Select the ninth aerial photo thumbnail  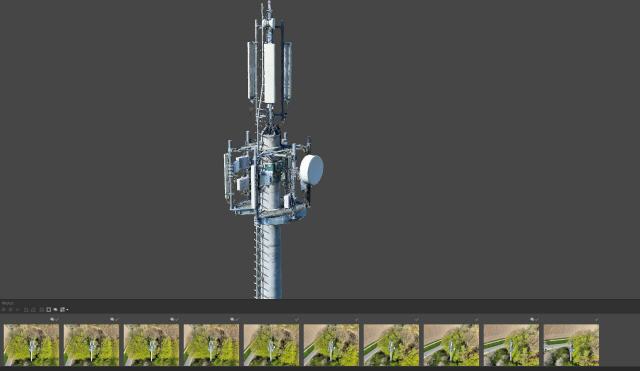pos(511,345)
